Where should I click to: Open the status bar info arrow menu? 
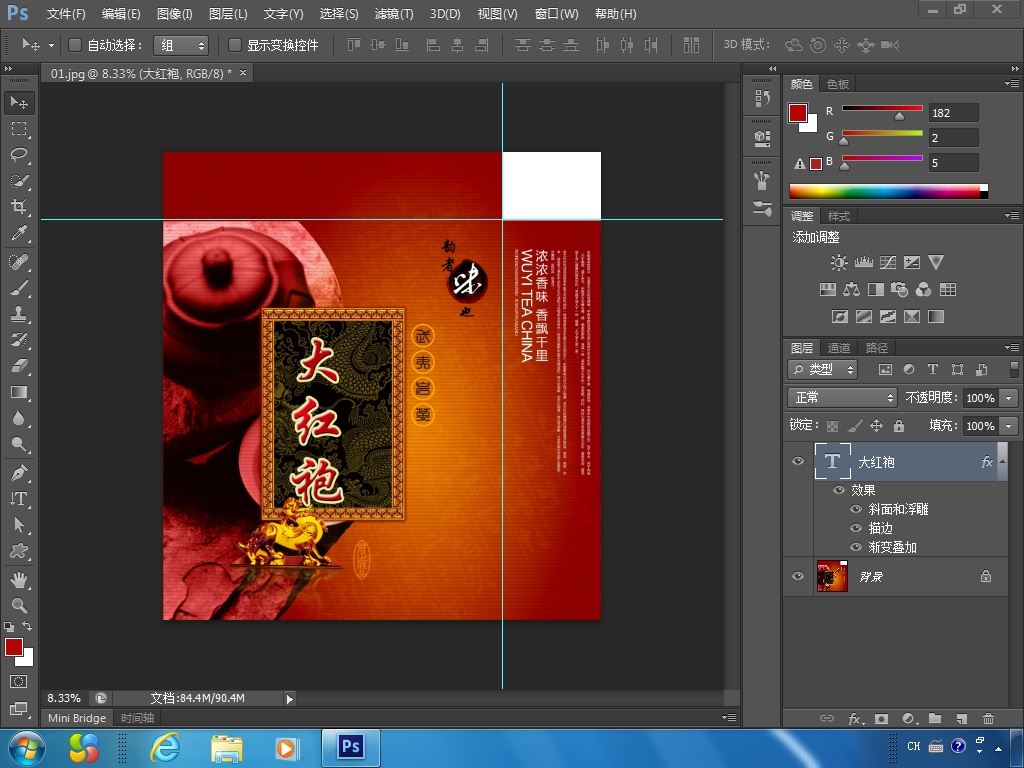[289, 699]
